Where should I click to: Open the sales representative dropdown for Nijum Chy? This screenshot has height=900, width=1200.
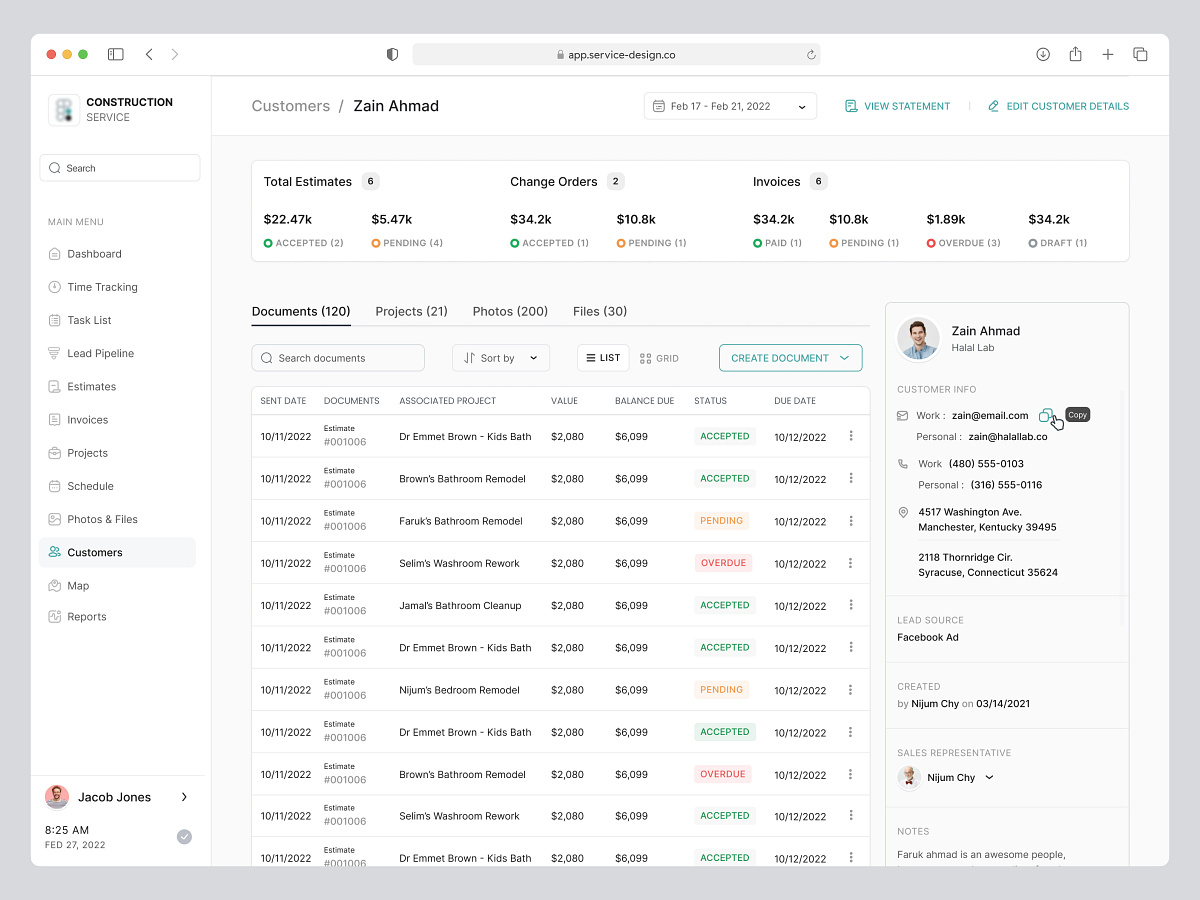[x=989, y=777]
